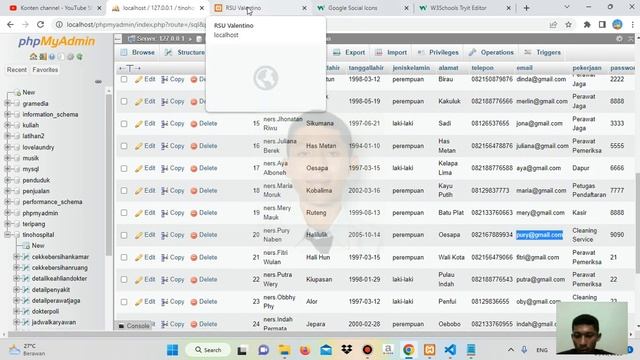
Task: Tick checkbox for row 21 Fitri Wulan
Action: tap(124, 258)
